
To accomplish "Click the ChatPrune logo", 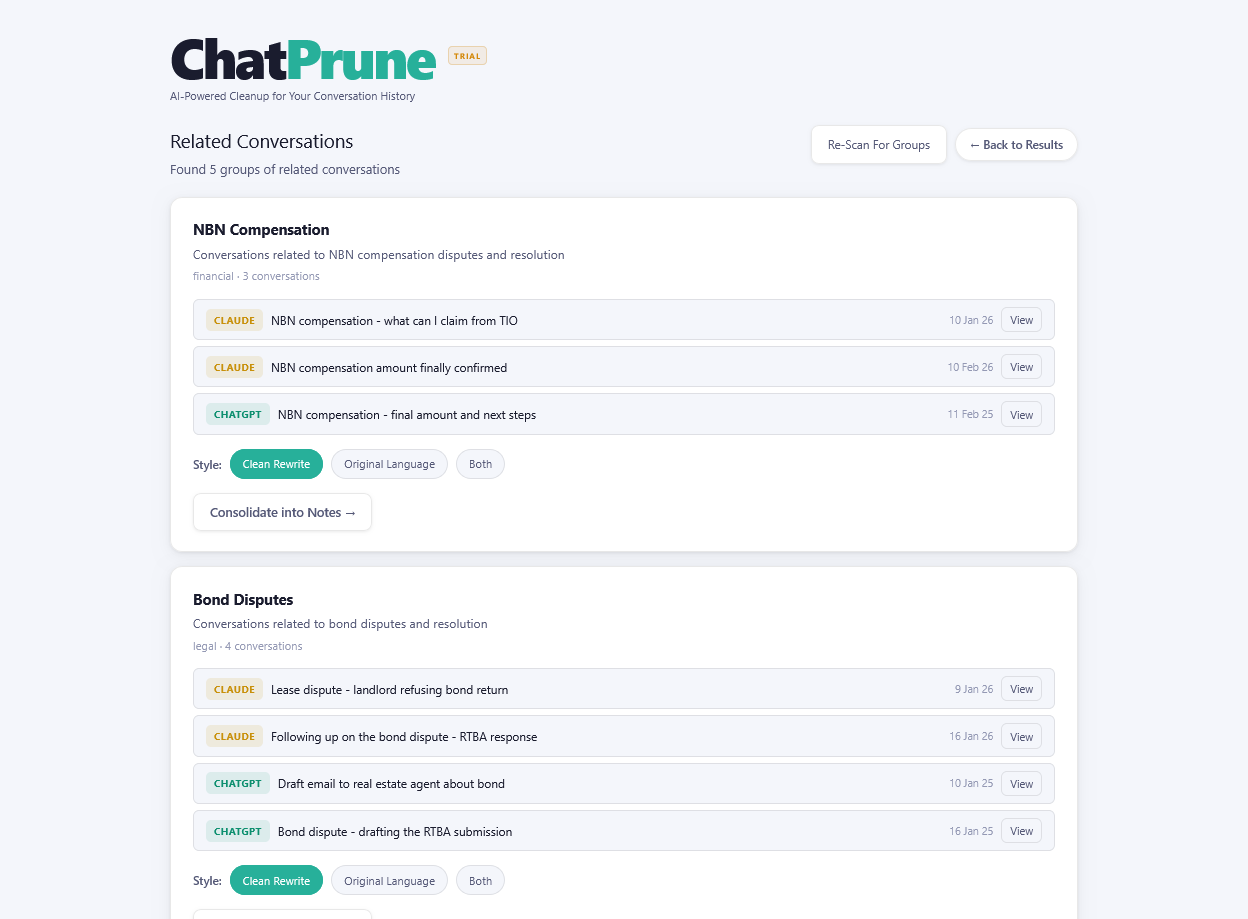I will [x=303, y=60].
